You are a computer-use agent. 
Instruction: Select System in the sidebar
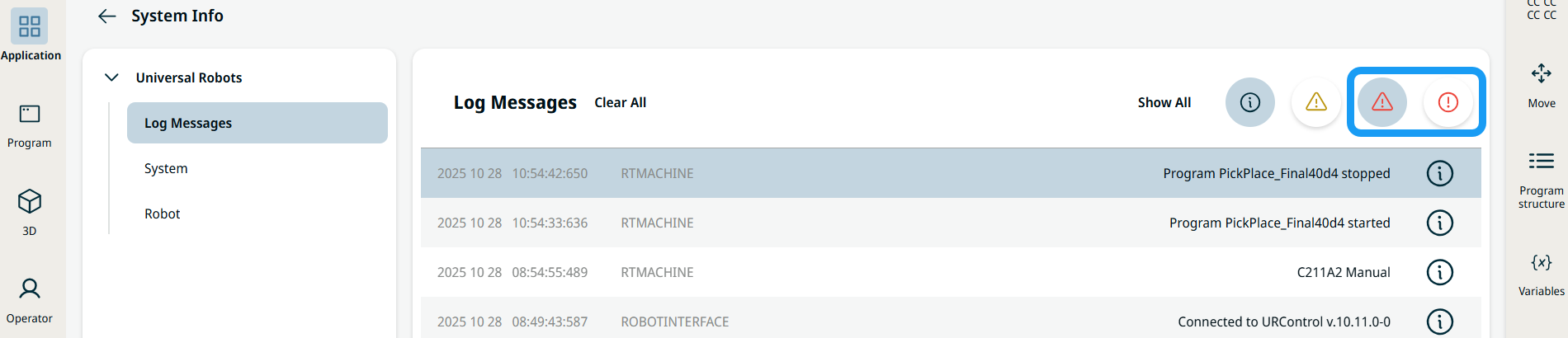click(x=166, y=168)
